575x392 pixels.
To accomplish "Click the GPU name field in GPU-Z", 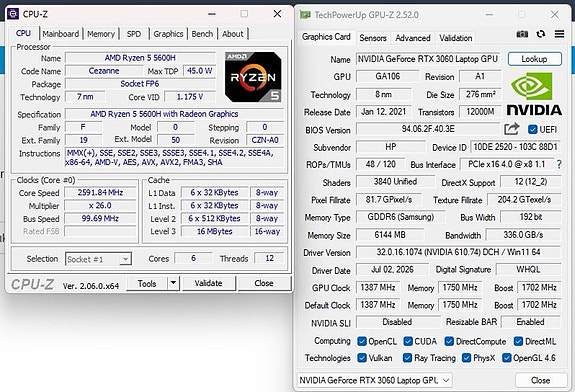I will tap(428, 59).
